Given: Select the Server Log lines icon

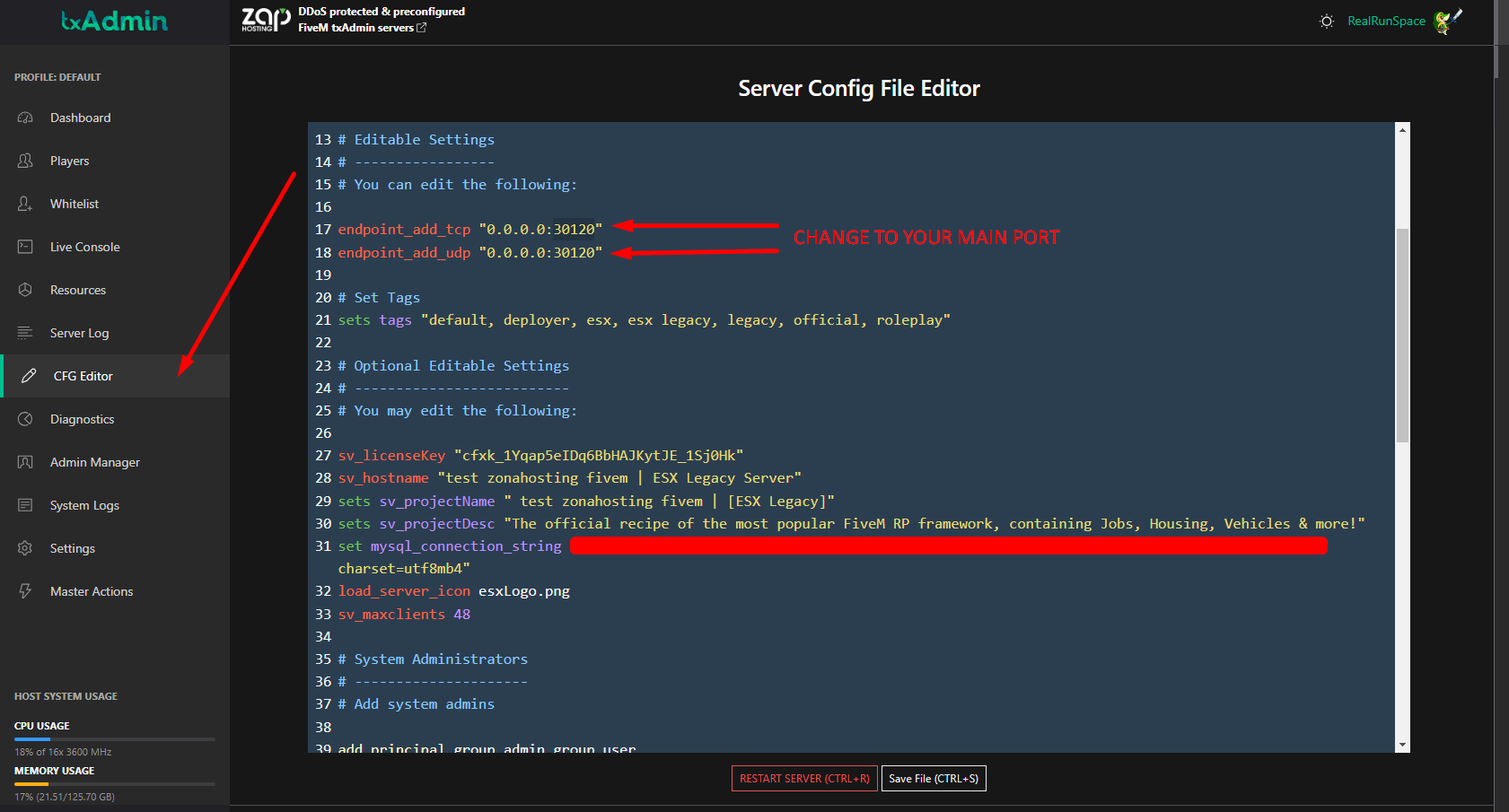Looking at the screenshot, I should 25,333.
